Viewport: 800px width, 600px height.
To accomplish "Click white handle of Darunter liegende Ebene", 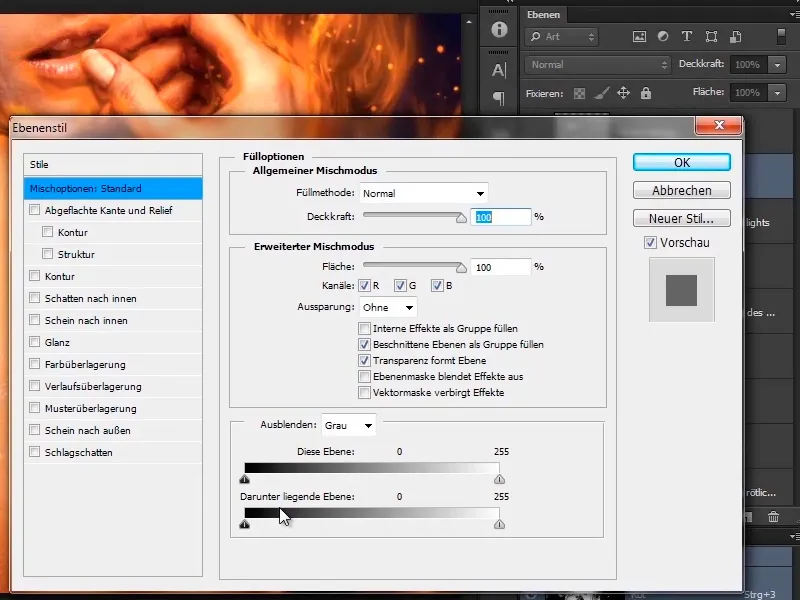I will pos(499,524).
